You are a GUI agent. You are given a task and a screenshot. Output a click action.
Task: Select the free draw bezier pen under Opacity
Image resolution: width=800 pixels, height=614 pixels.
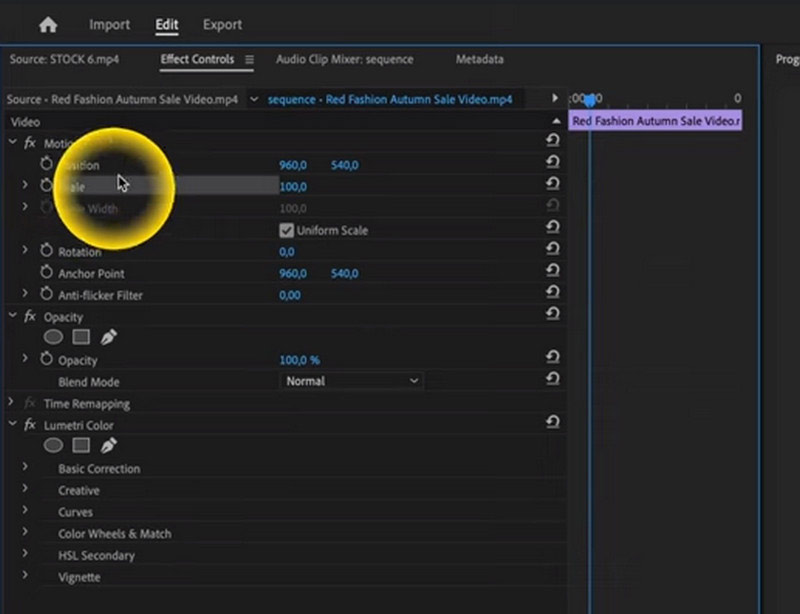pyautogui.click(x=108, y=337)
